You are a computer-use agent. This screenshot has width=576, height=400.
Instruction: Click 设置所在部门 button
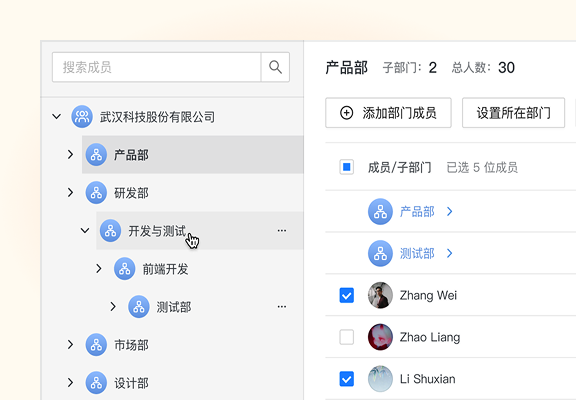513,113
